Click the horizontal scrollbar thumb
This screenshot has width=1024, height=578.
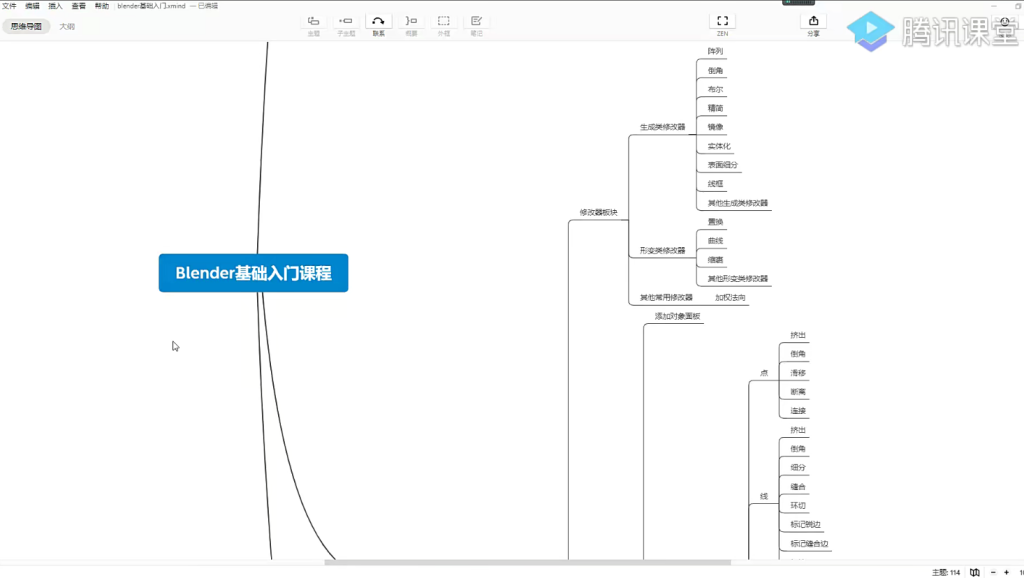(x=528, y=562)
